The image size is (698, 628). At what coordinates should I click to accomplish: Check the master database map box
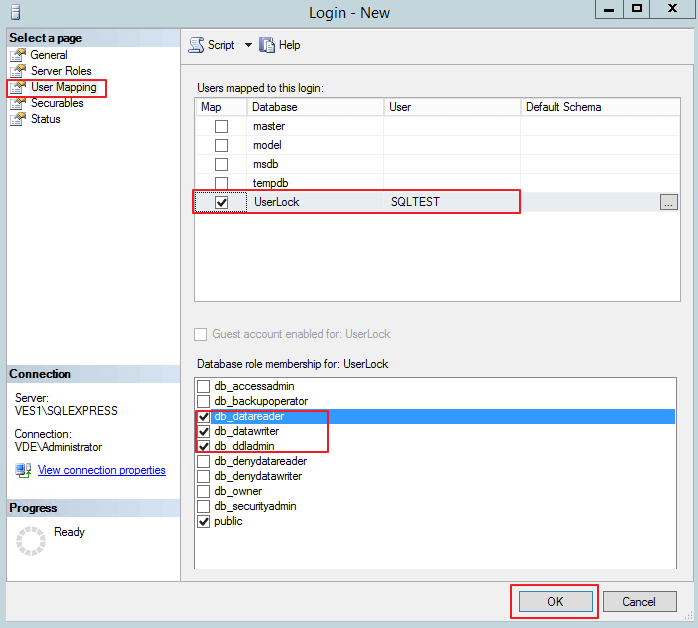coord(221,126)
